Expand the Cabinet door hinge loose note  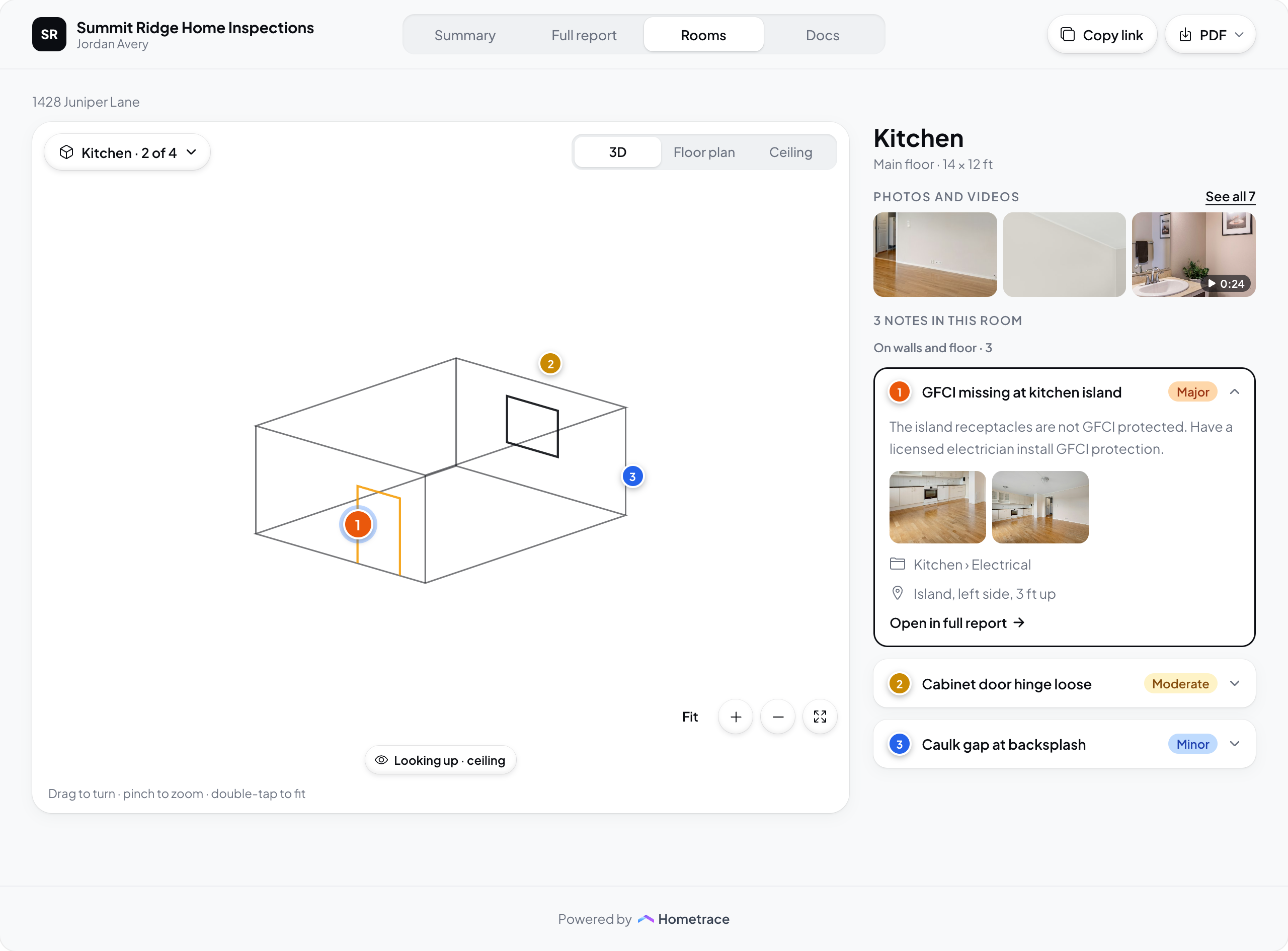(1234, 683)
